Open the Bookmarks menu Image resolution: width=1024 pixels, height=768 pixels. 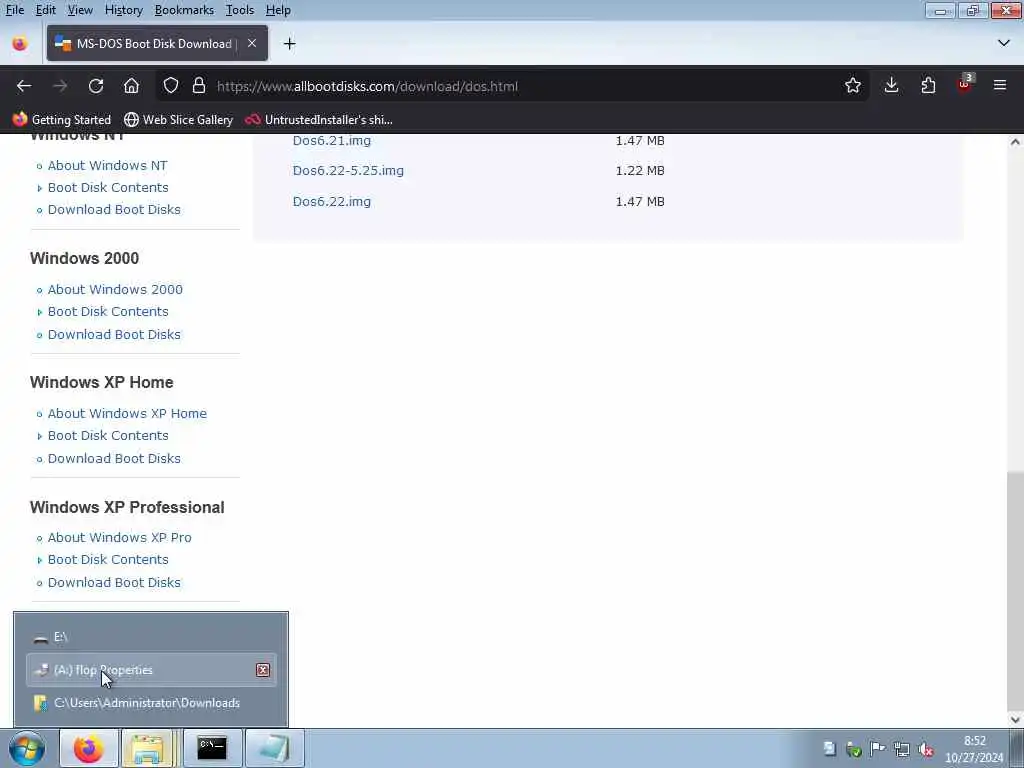pos(184,10)
